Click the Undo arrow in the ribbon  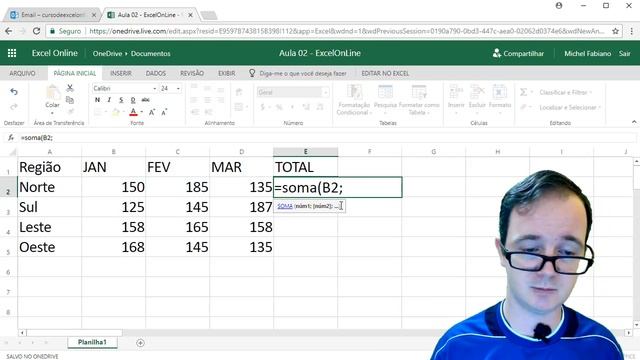pos(14,92)
